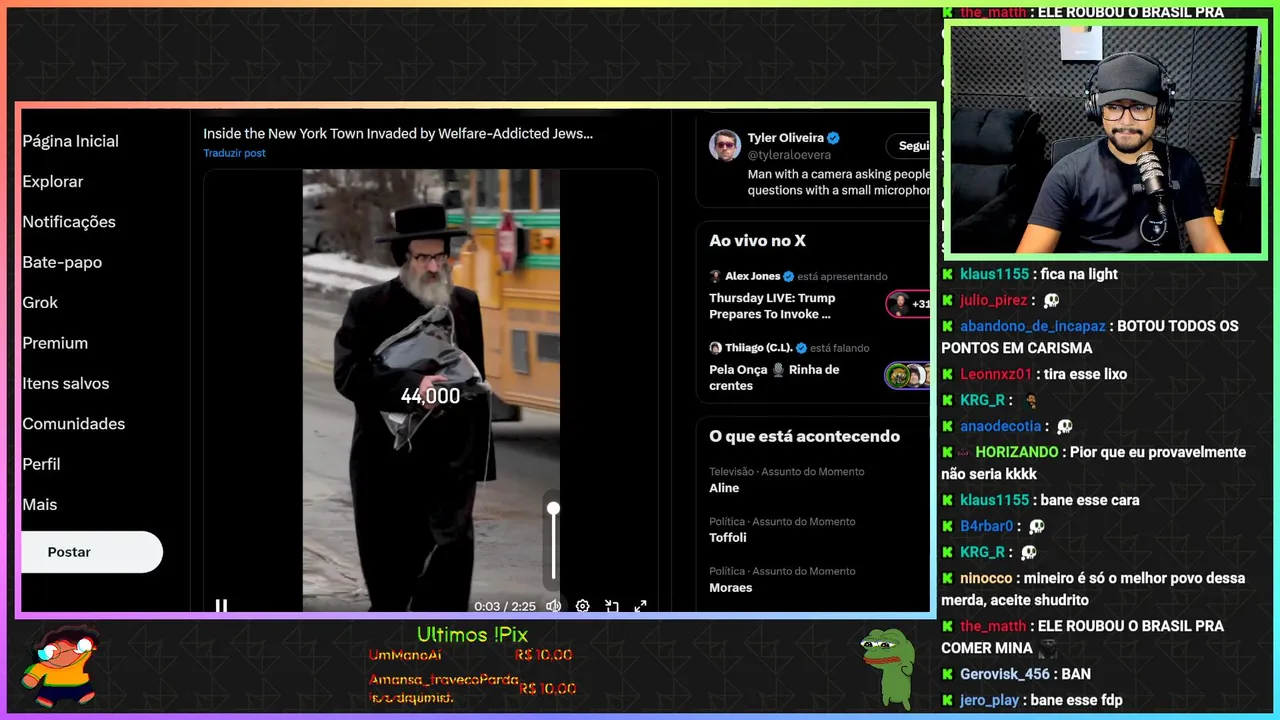Screen dimensions: 1280x720
Task: Click Thiiago (C.L.) verified badge
Action: [800, 348]
